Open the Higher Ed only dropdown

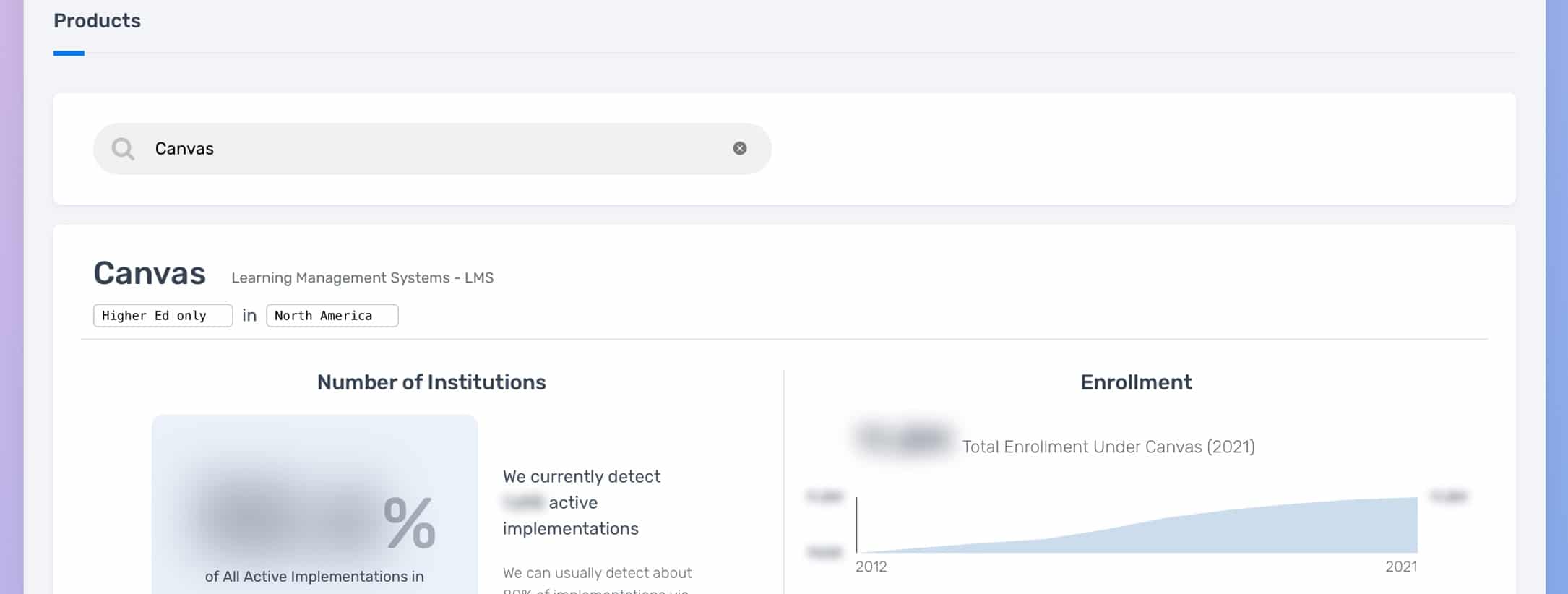163,316
